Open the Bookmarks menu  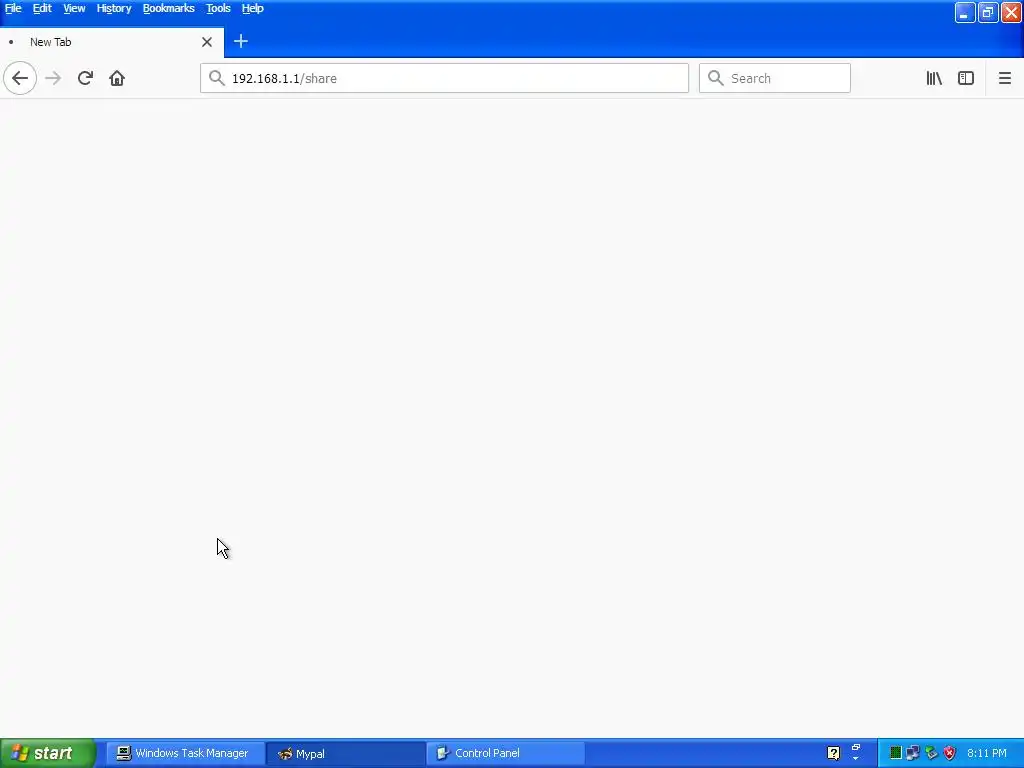click(x=168, y=8)
